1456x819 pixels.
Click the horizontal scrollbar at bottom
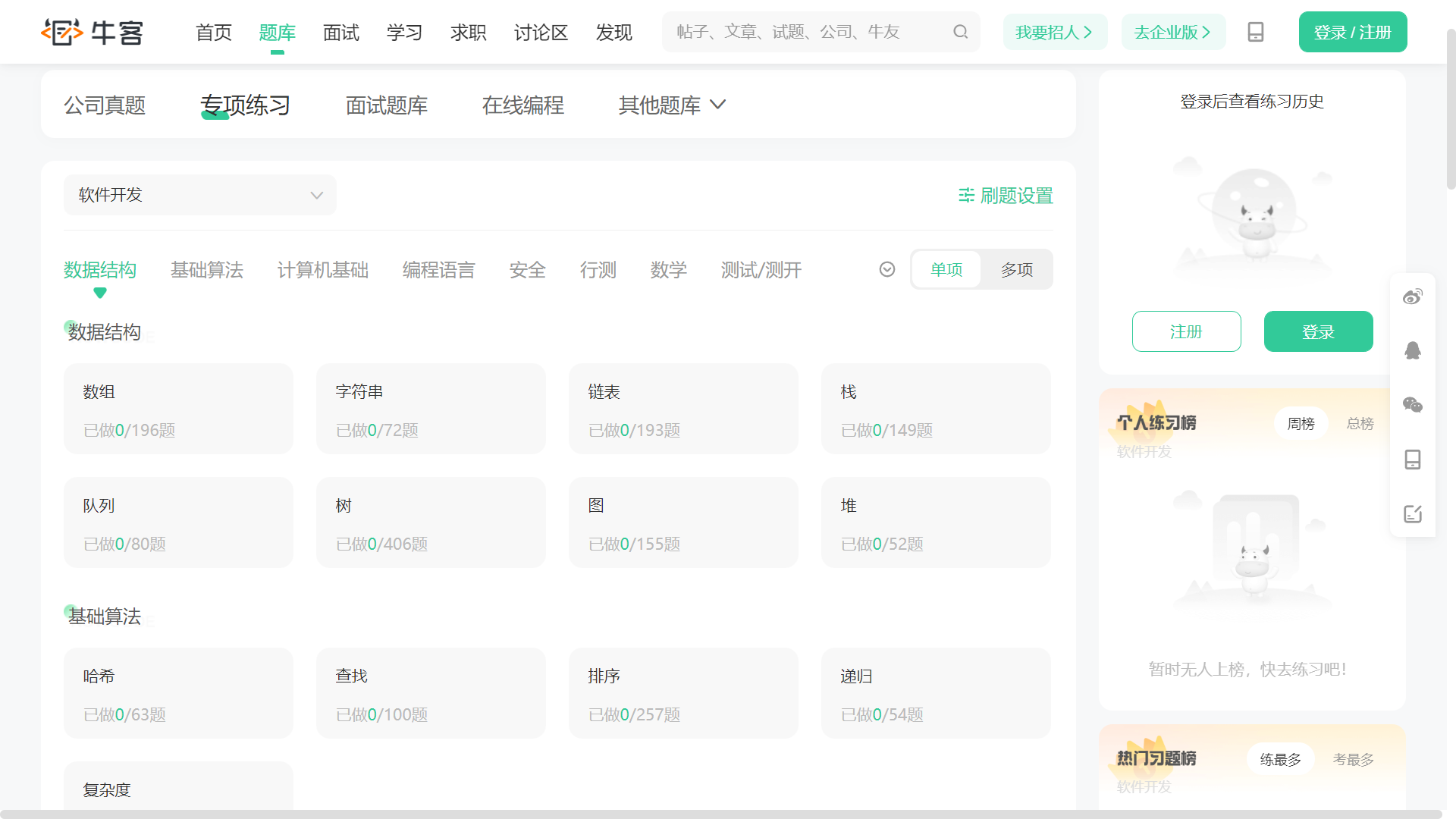click(720, 814)
